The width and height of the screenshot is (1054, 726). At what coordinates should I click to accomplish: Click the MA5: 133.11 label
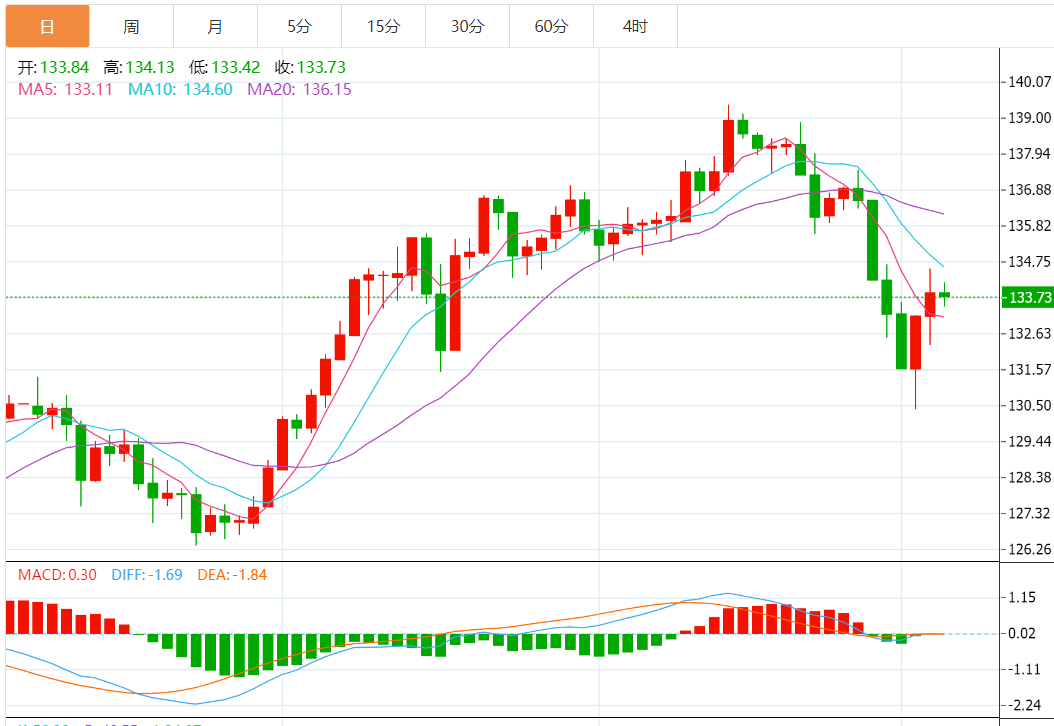click(x=65, y=89)
